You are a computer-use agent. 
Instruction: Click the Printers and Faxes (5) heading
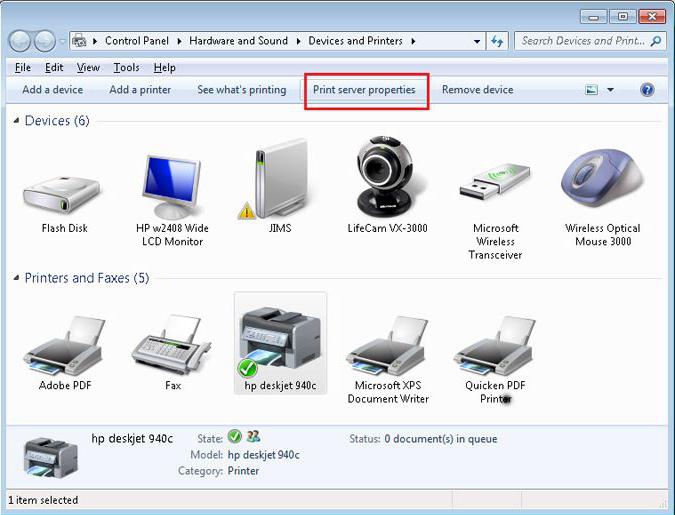(x=87, y=278)
